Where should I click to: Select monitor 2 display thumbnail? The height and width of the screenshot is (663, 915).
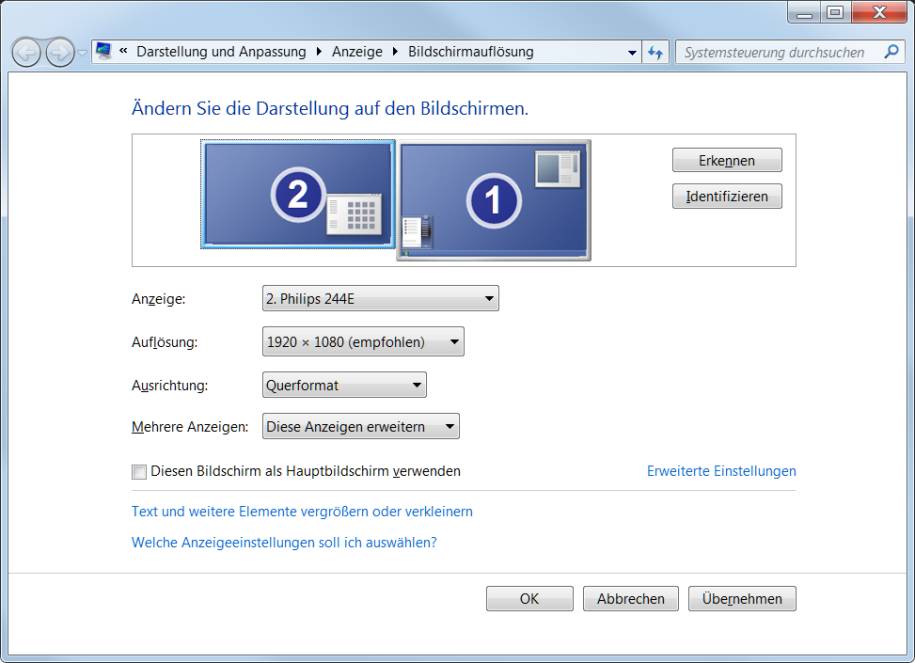(x=297, y=194)
